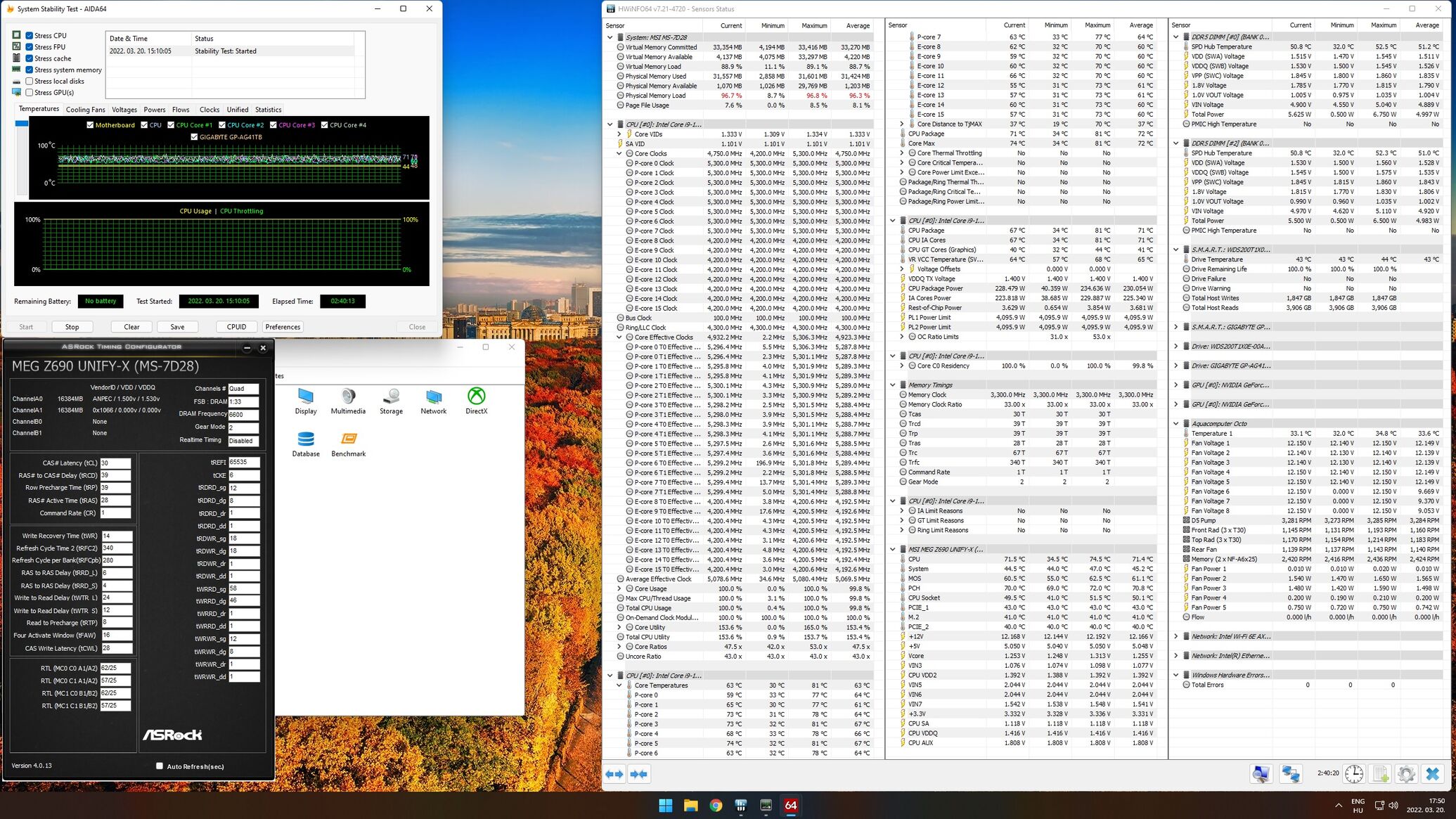
Task: Uncheck Motherboard in temperature graph legend
Action: point(90,125)
